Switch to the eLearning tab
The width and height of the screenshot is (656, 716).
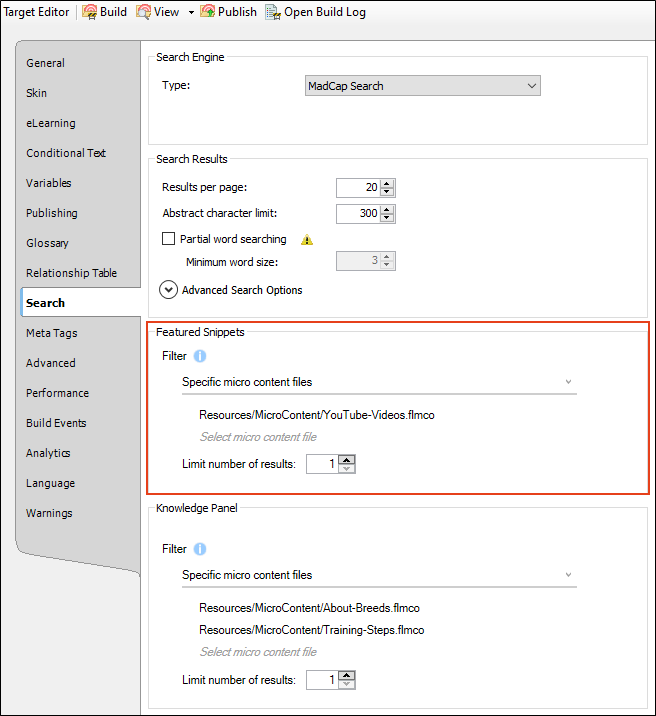(51, 123)
